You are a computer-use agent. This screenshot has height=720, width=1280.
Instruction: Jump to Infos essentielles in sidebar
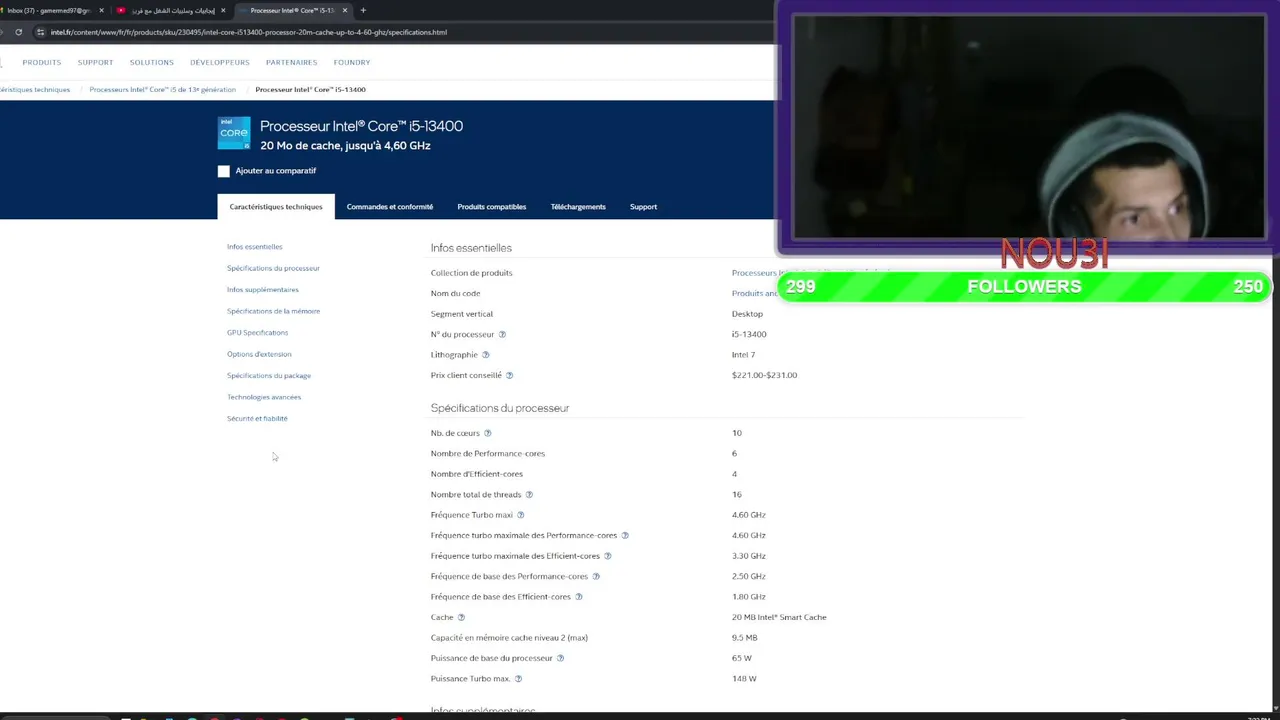(x=255, y=247)
